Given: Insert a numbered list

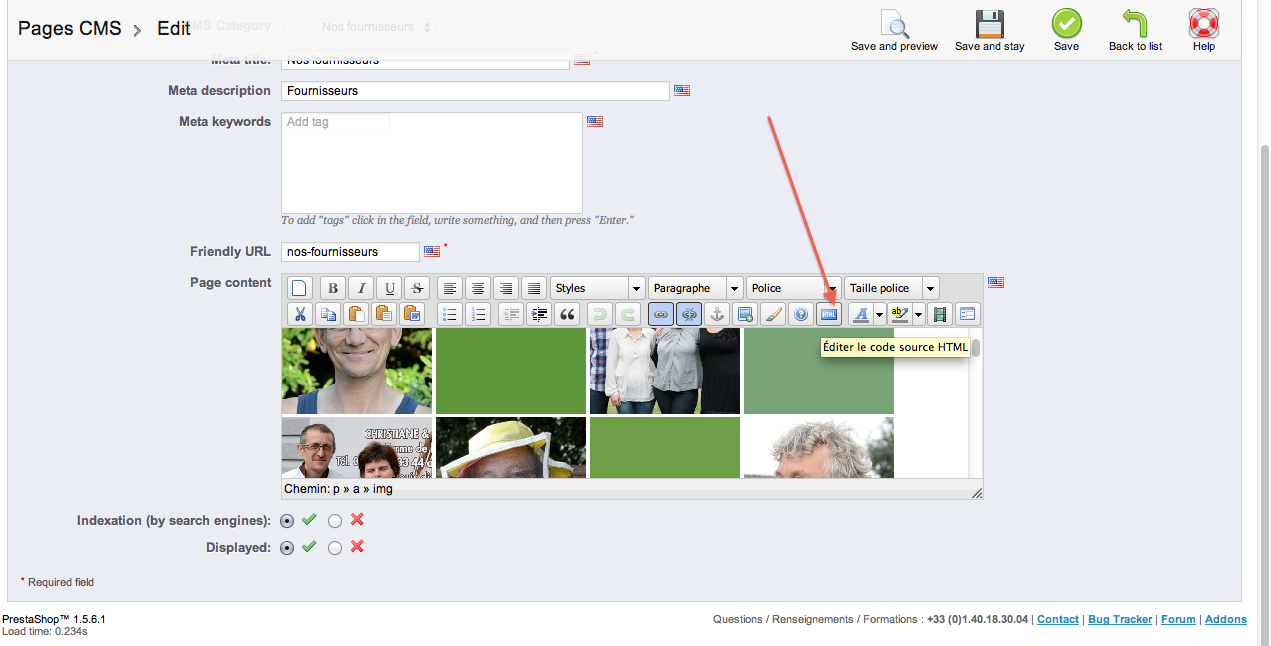Looking at the screenshot, I should click(x=478, y=314).
